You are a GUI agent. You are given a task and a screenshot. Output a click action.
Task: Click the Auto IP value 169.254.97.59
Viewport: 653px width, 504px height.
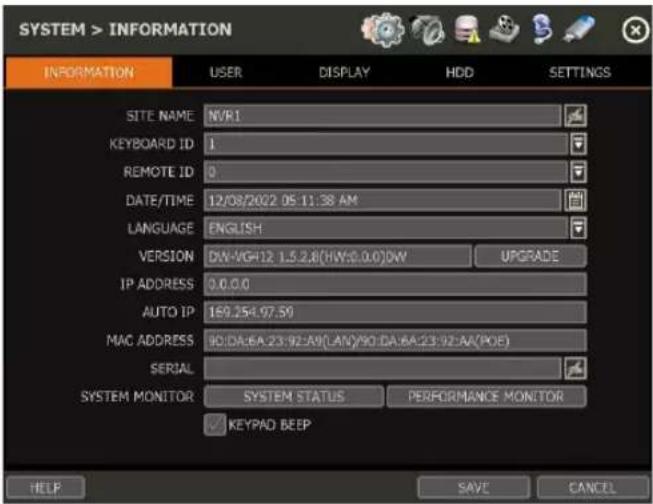[x=395, y=312]
